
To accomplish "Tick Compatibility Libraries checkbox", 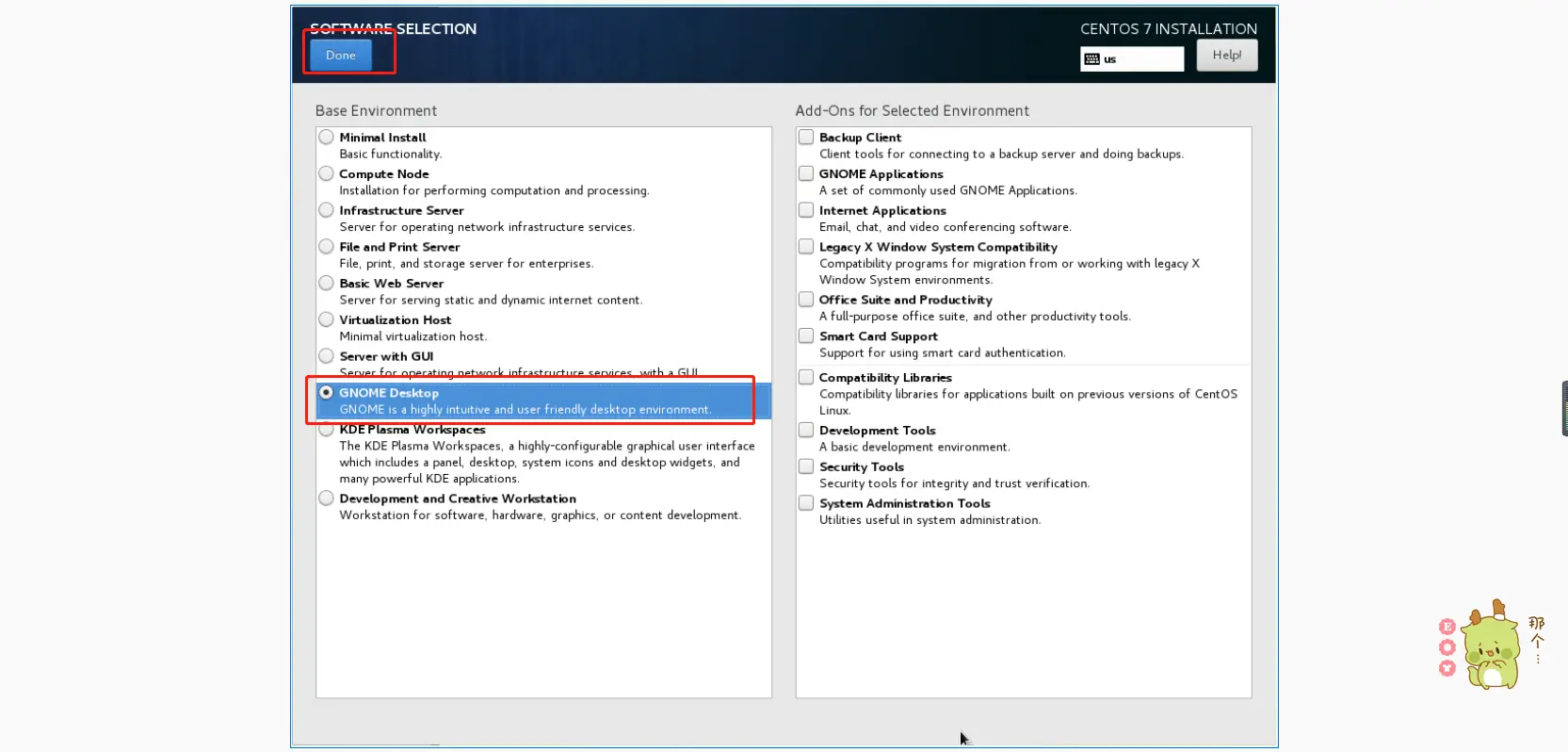I will pos(806,377).
